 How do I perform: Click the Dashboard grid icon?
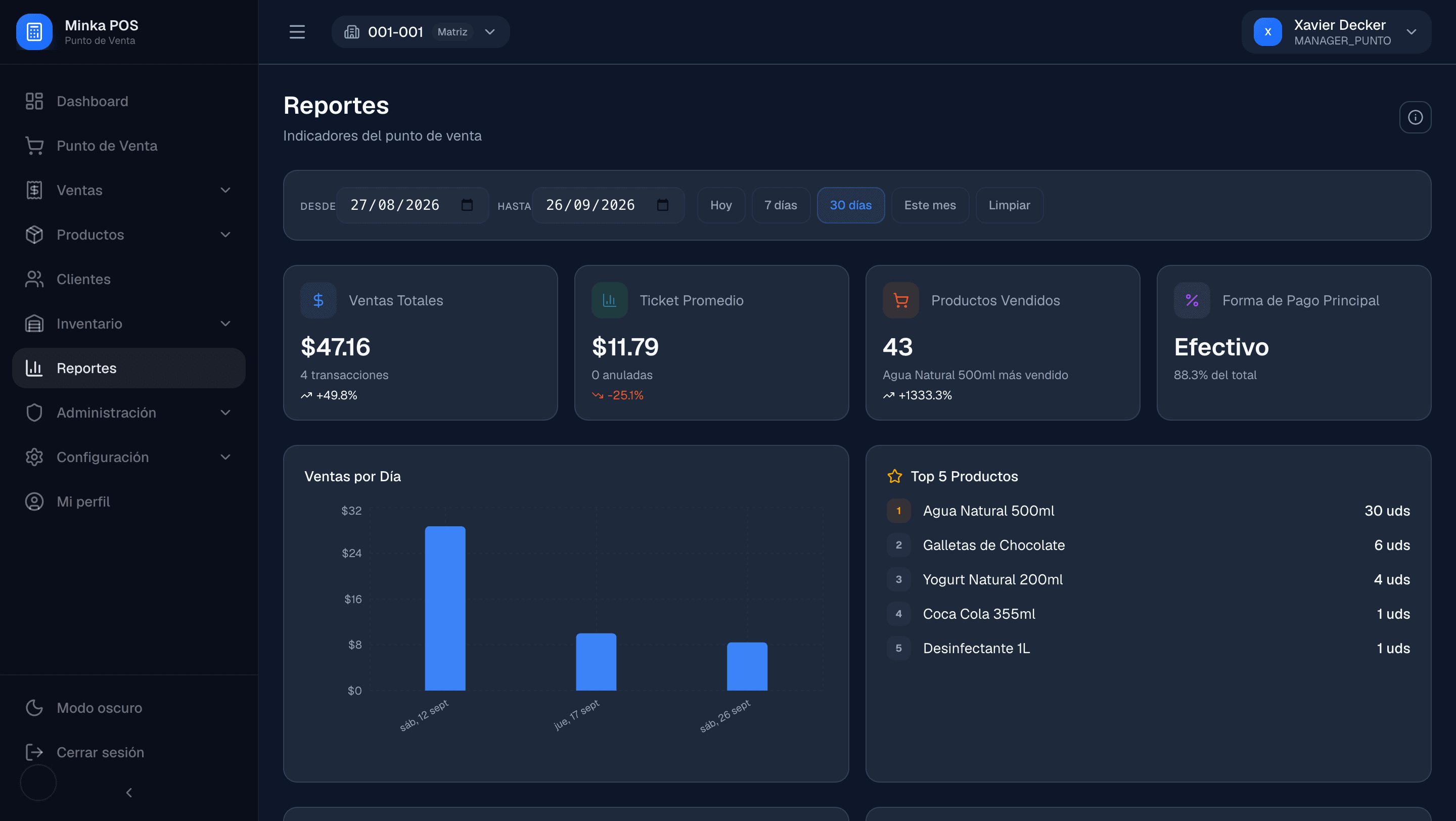pos(34,101)
